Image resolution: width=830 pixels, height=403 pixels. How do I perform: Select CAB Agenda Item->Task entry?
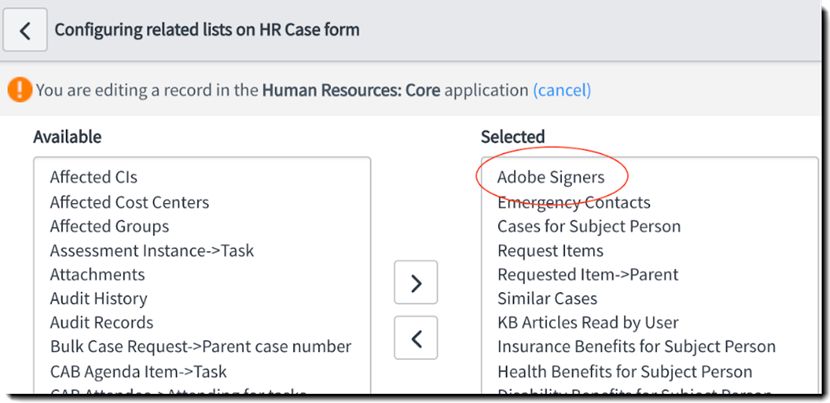coord(138,371)
